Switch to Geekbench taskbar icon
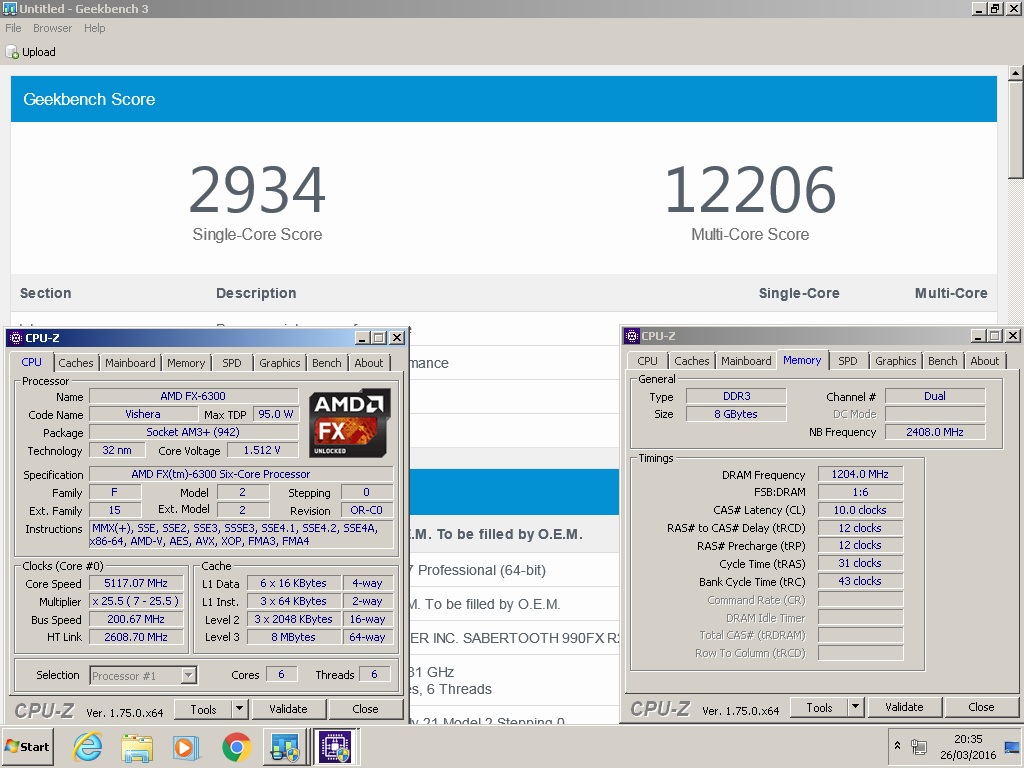Screen dimensions: 1024x768 [x=285, y=746]
